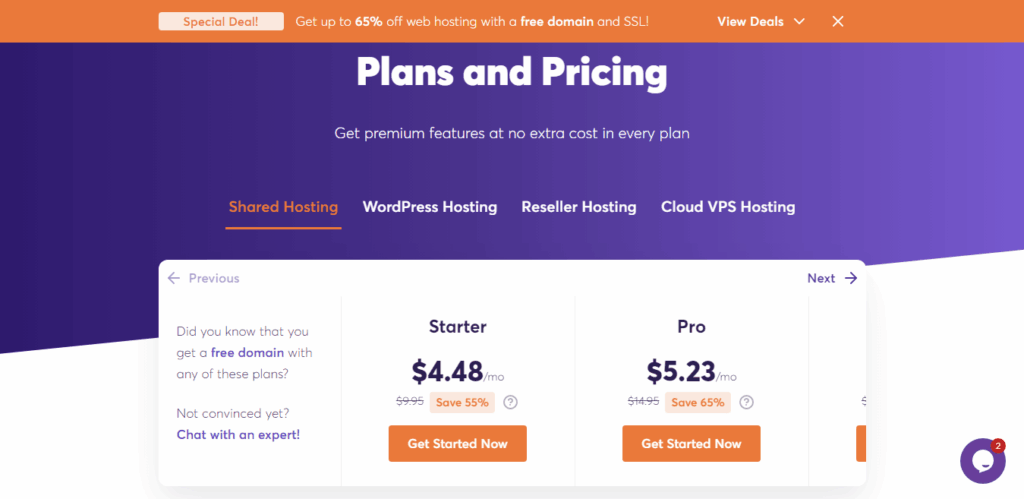Click the Special Deal badge
The height and width of the screenshot is (499, 1024).
click(221, 21)
